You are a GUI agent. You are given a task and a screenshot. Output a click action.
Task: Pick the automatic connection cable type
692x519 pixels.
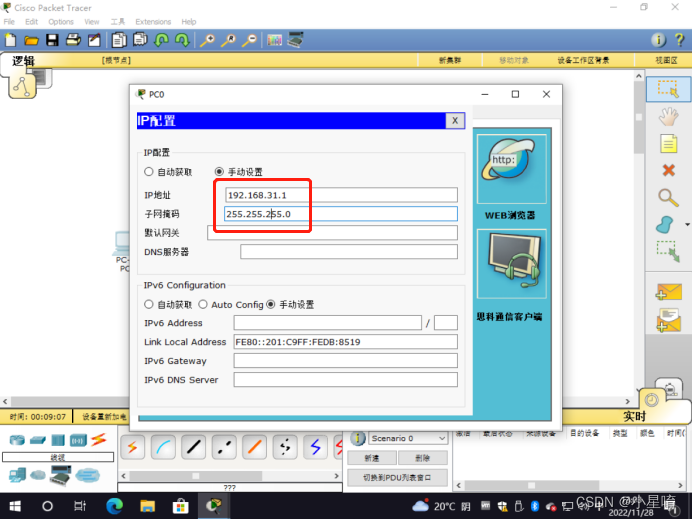(x=132, y=447)
